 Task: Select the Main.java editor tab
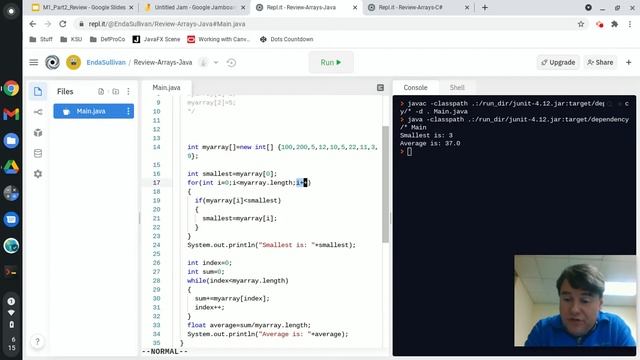click(166, 87)
